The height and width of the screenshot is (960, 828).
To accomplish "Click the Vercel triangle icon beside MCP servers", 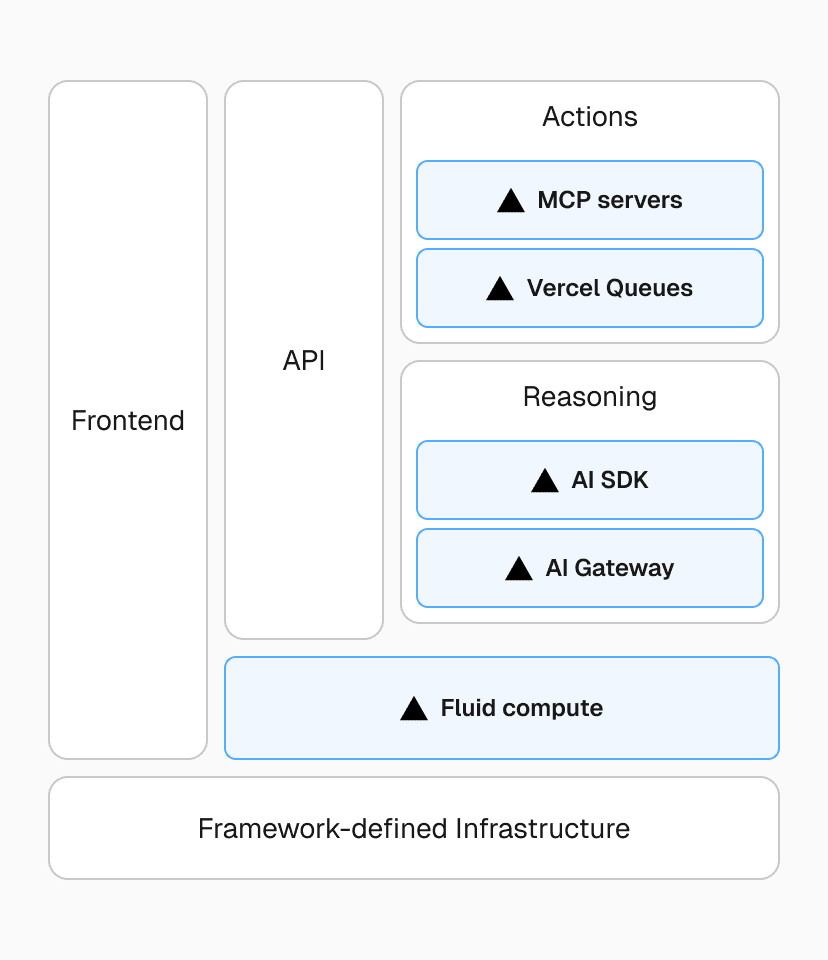I will [x=512, y=200].
